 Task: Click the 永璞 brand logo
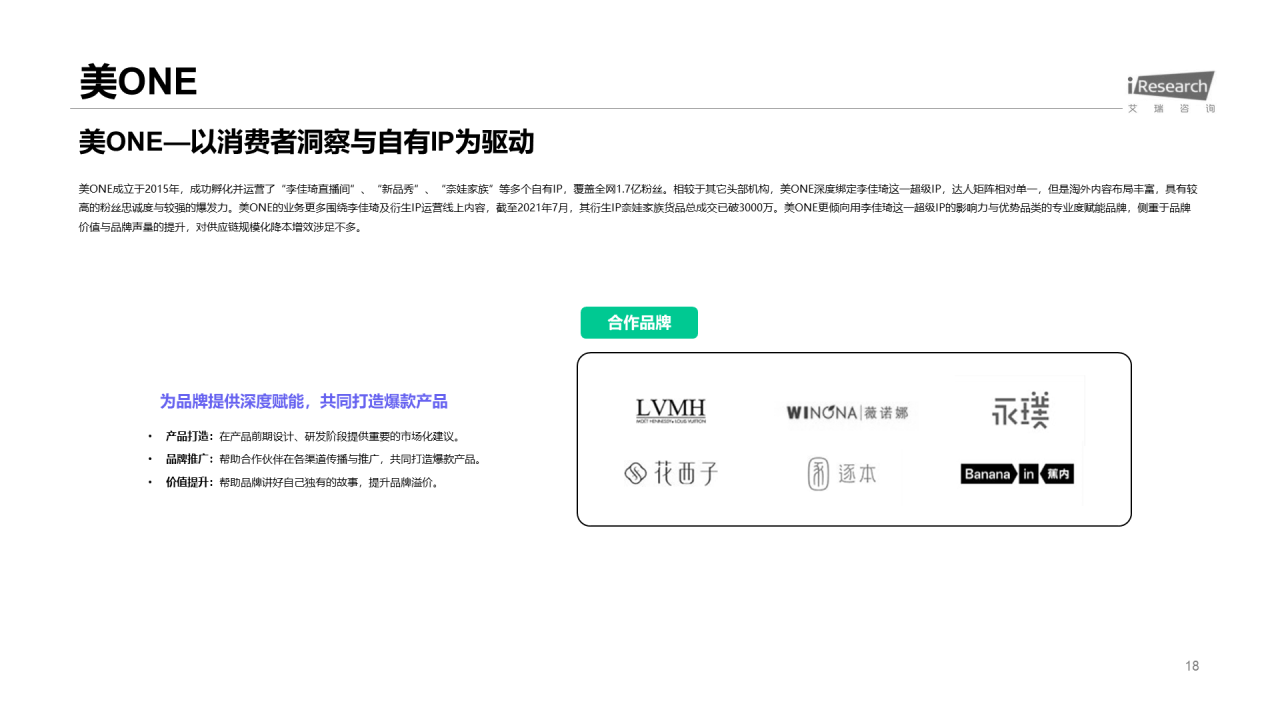click(1021, 411)
